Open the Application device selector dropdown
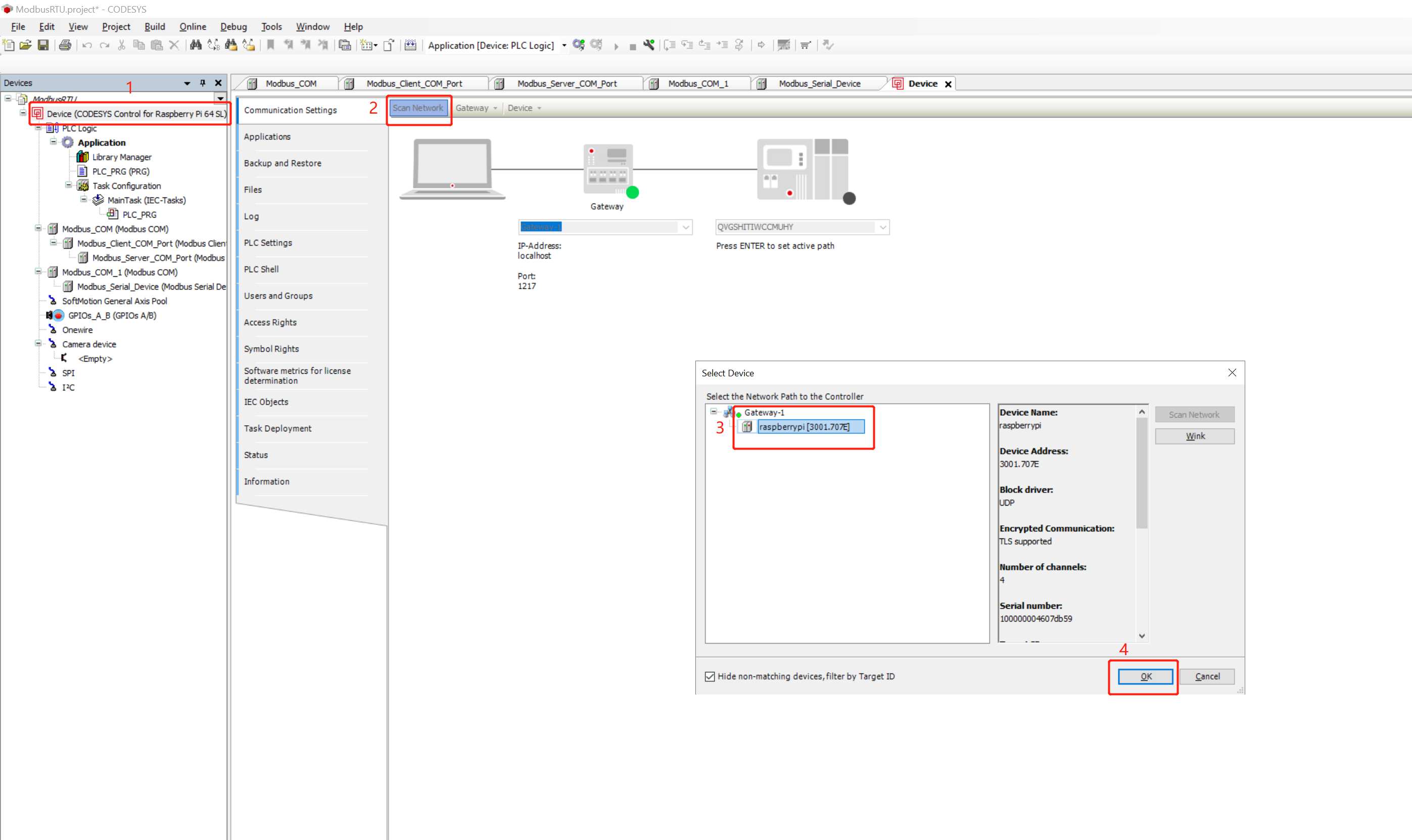 [x=564, y=45]
